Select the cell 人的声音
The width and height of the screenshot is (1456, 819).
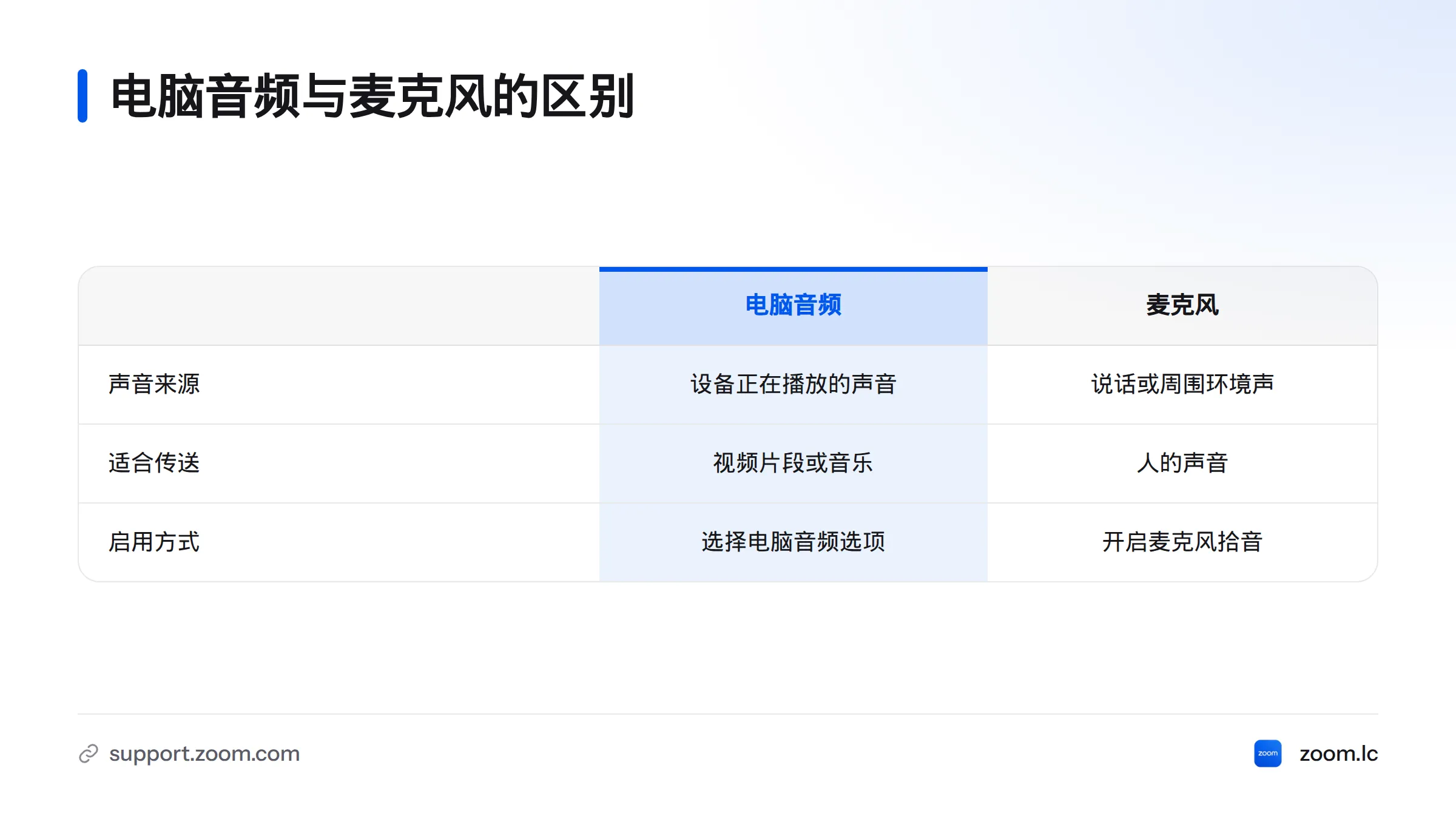click(1182, 463)
